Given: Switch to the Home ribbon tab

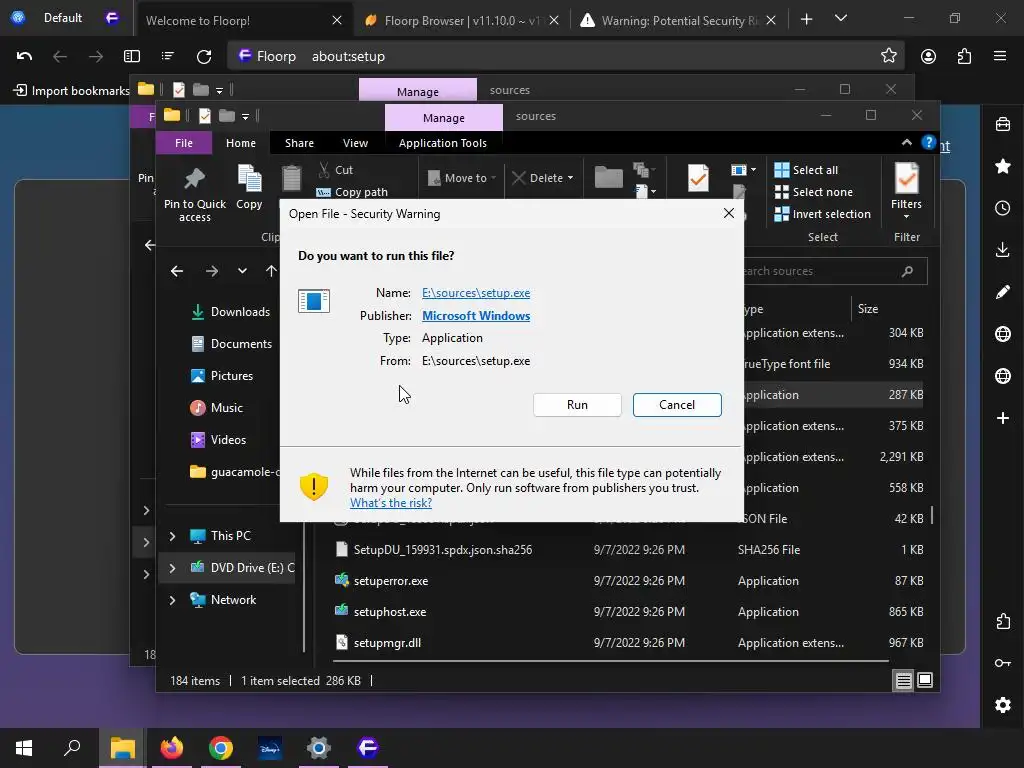Looking at the screenshot, I should pos(240,143).
